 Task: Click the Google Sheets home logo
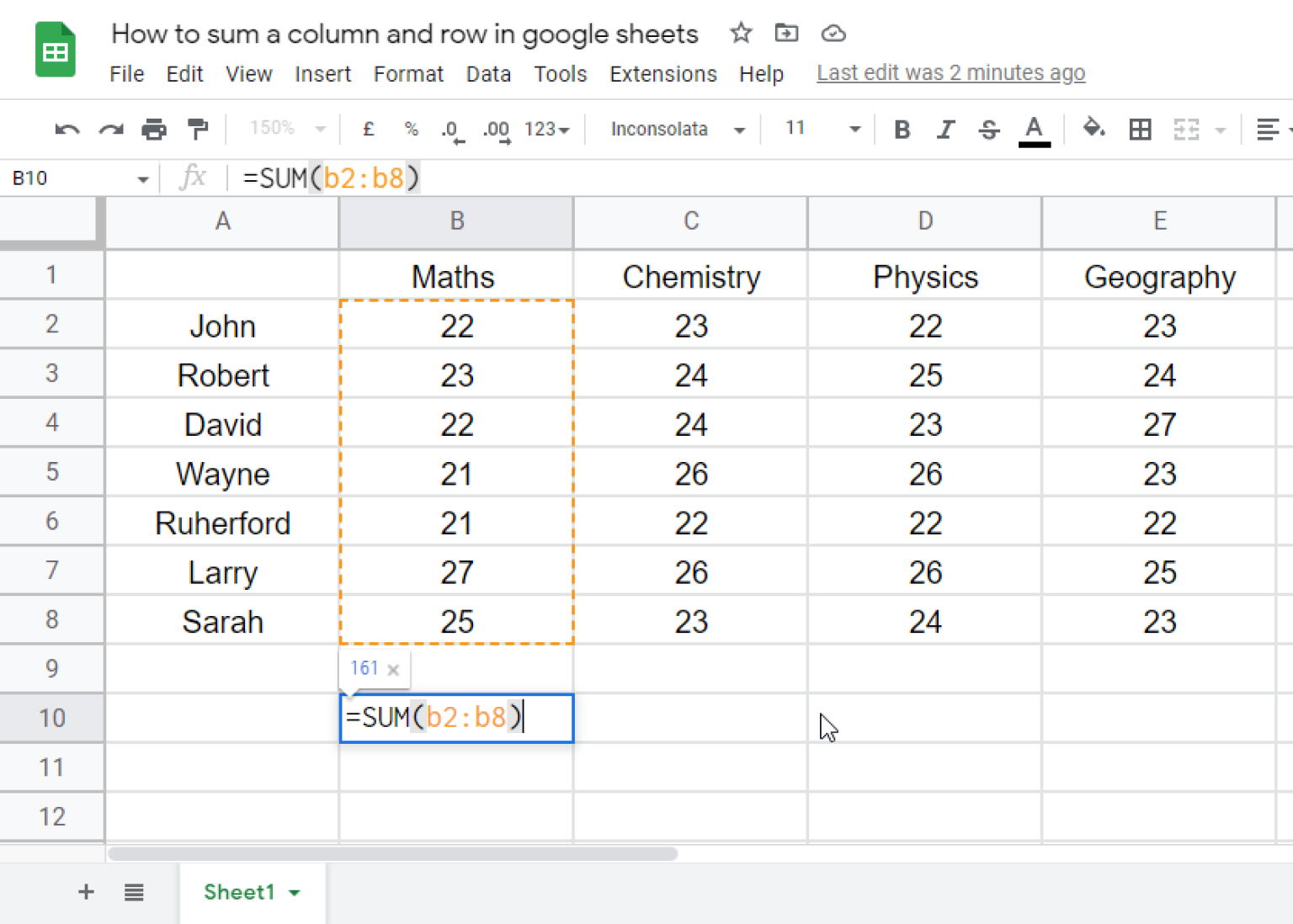coord(56,50)
